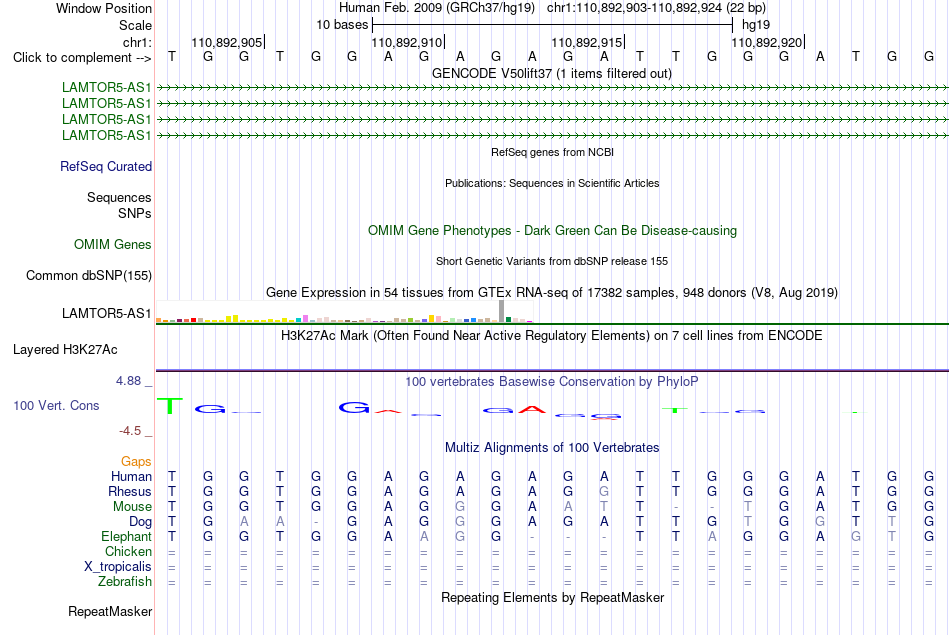Click 'Multiz Alignments of 100 Vertebrates' title

point(552,448)
